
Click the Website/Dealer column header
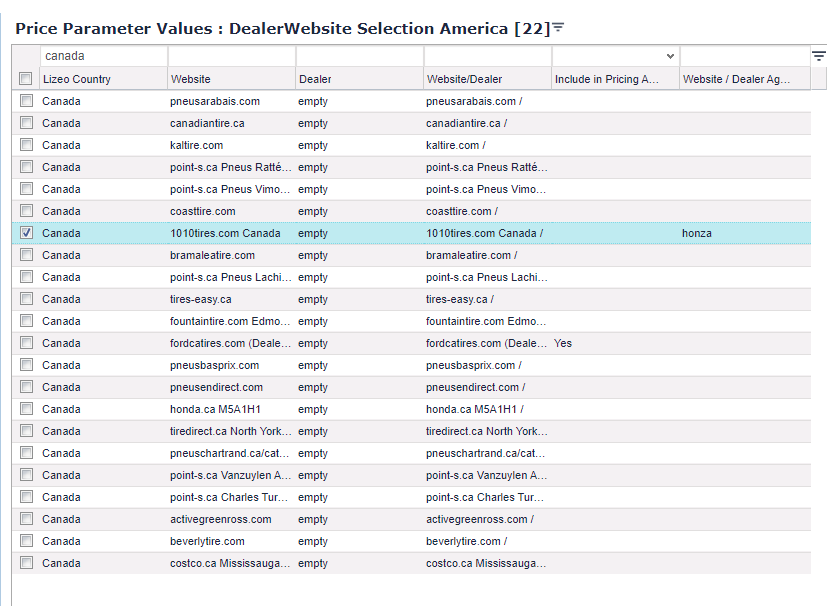pos(486,79)
